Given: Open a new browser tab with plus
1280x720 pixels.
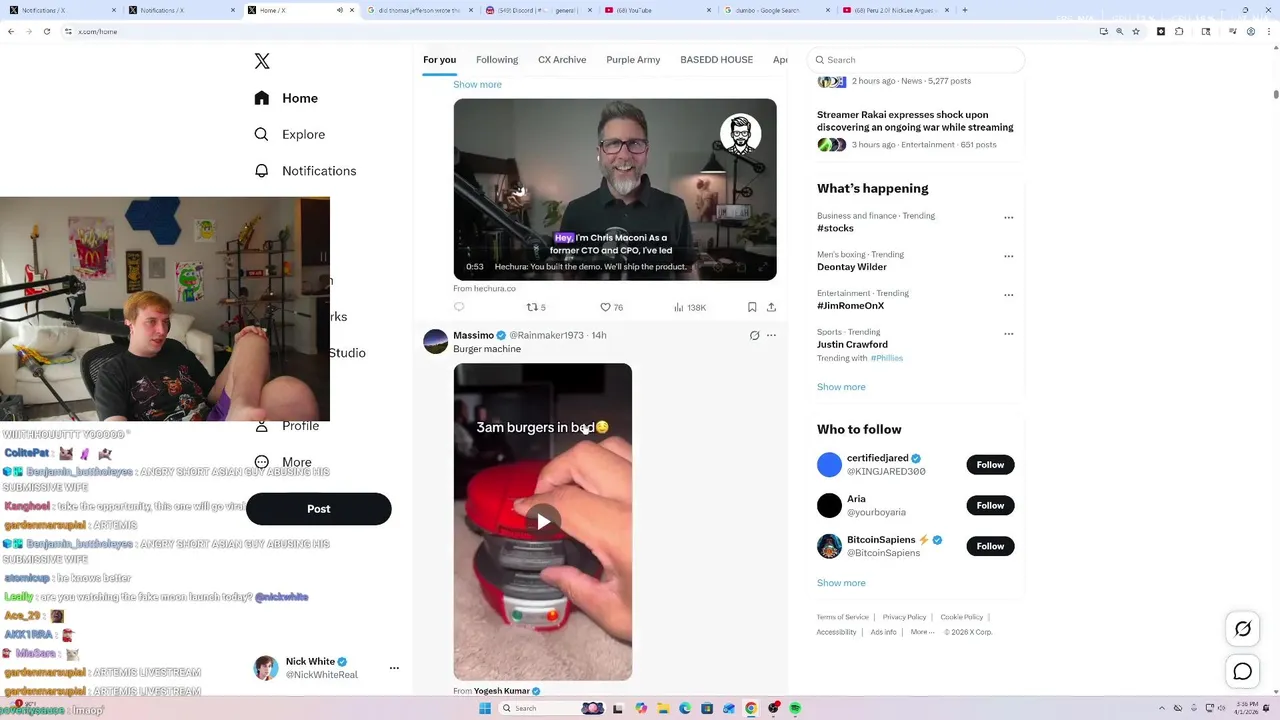Looking at the screenshot, I should [964, 10].
